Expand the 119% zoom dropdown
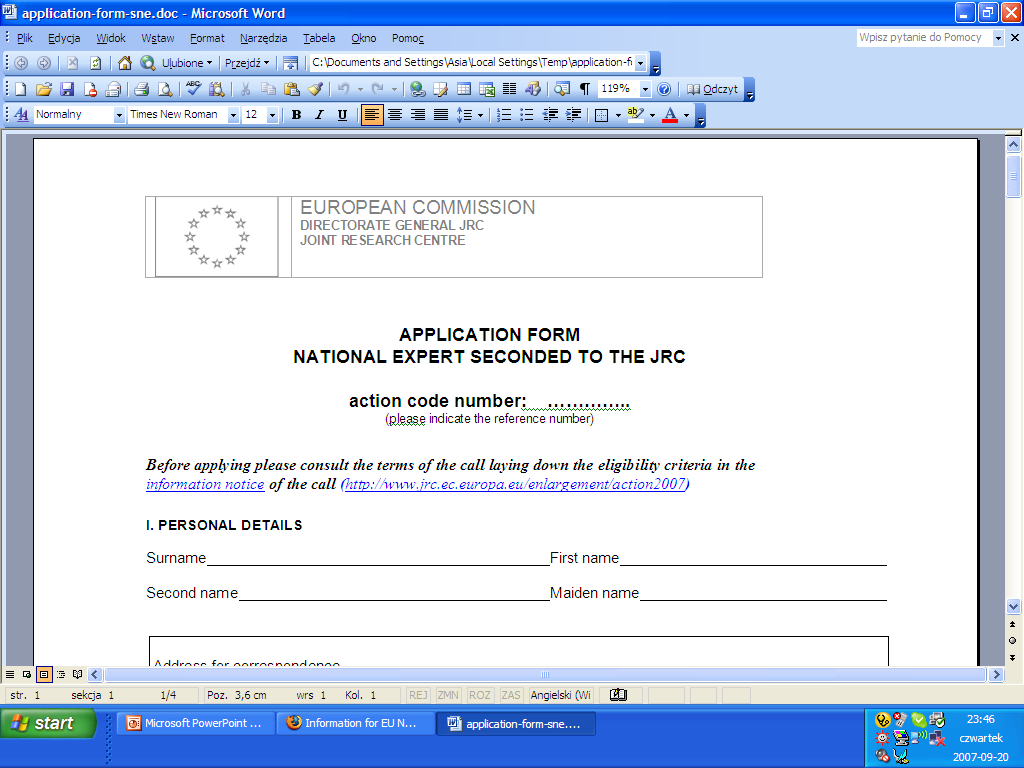The image size is (1024, 768). 645,89
